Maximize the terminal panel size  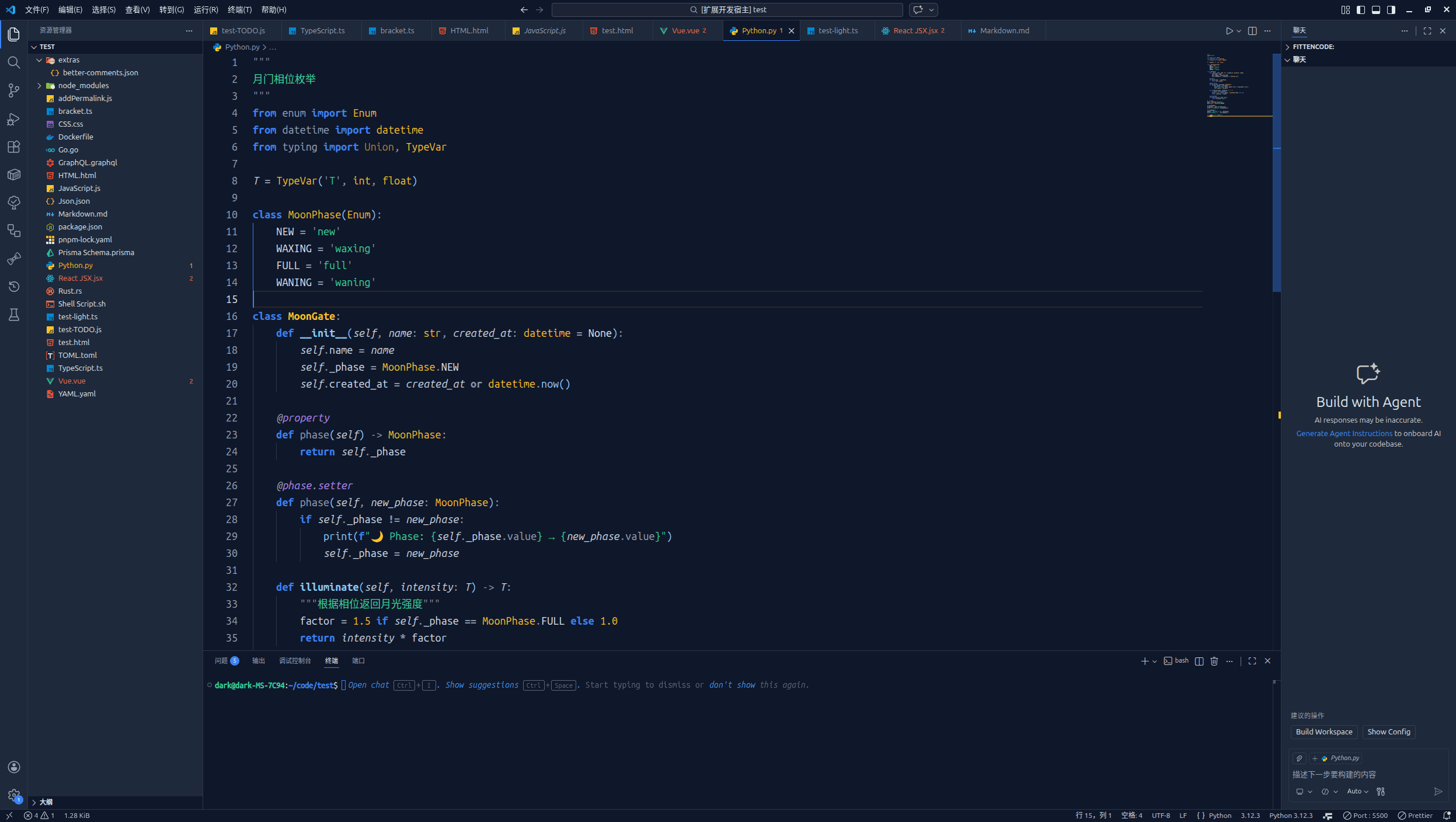pyautogui.click(x=1252, y=661)
